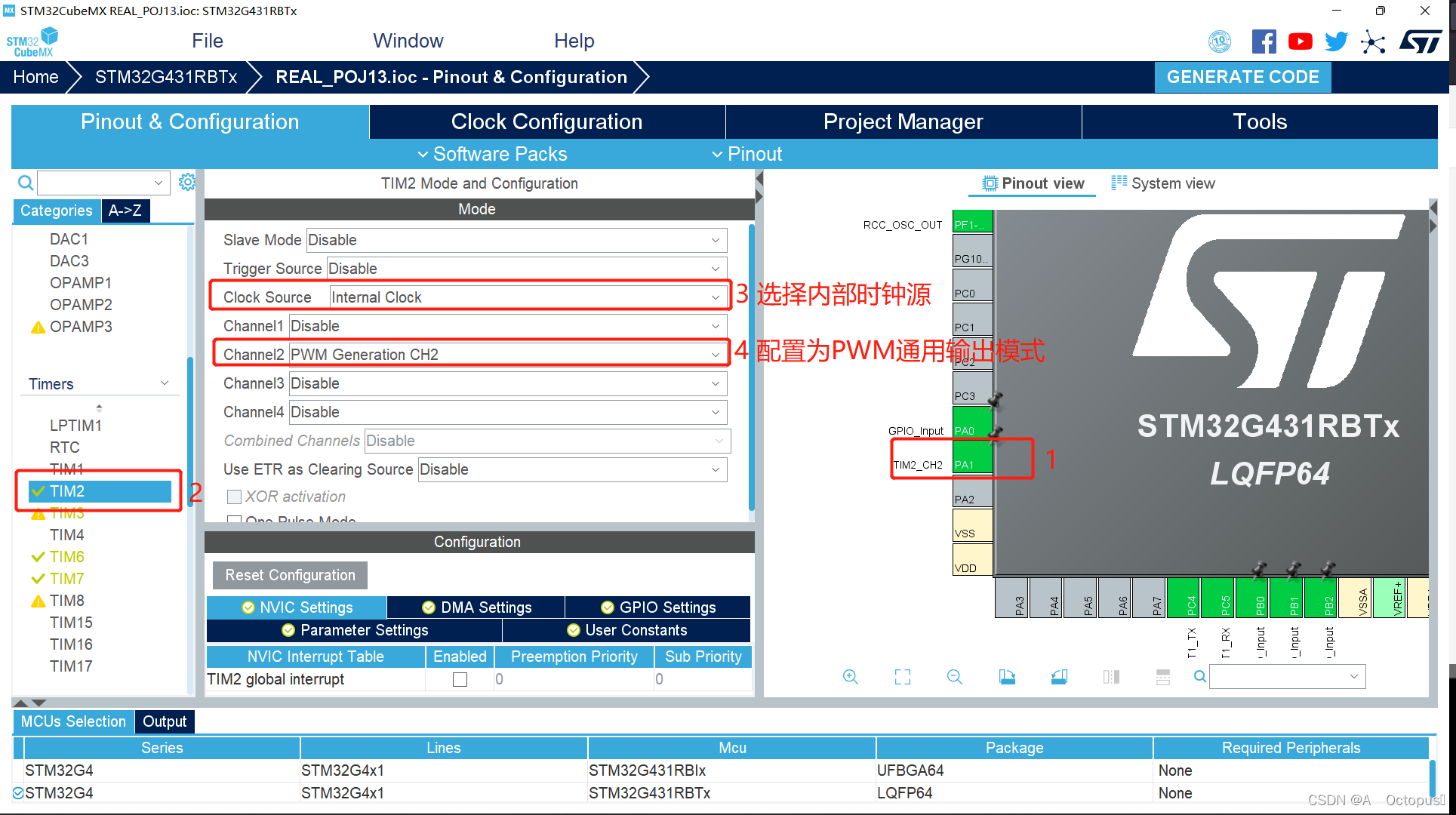Open the Channel2 PWM Generation dropdown
1456x815 pixels.
(x=508, y=355)
